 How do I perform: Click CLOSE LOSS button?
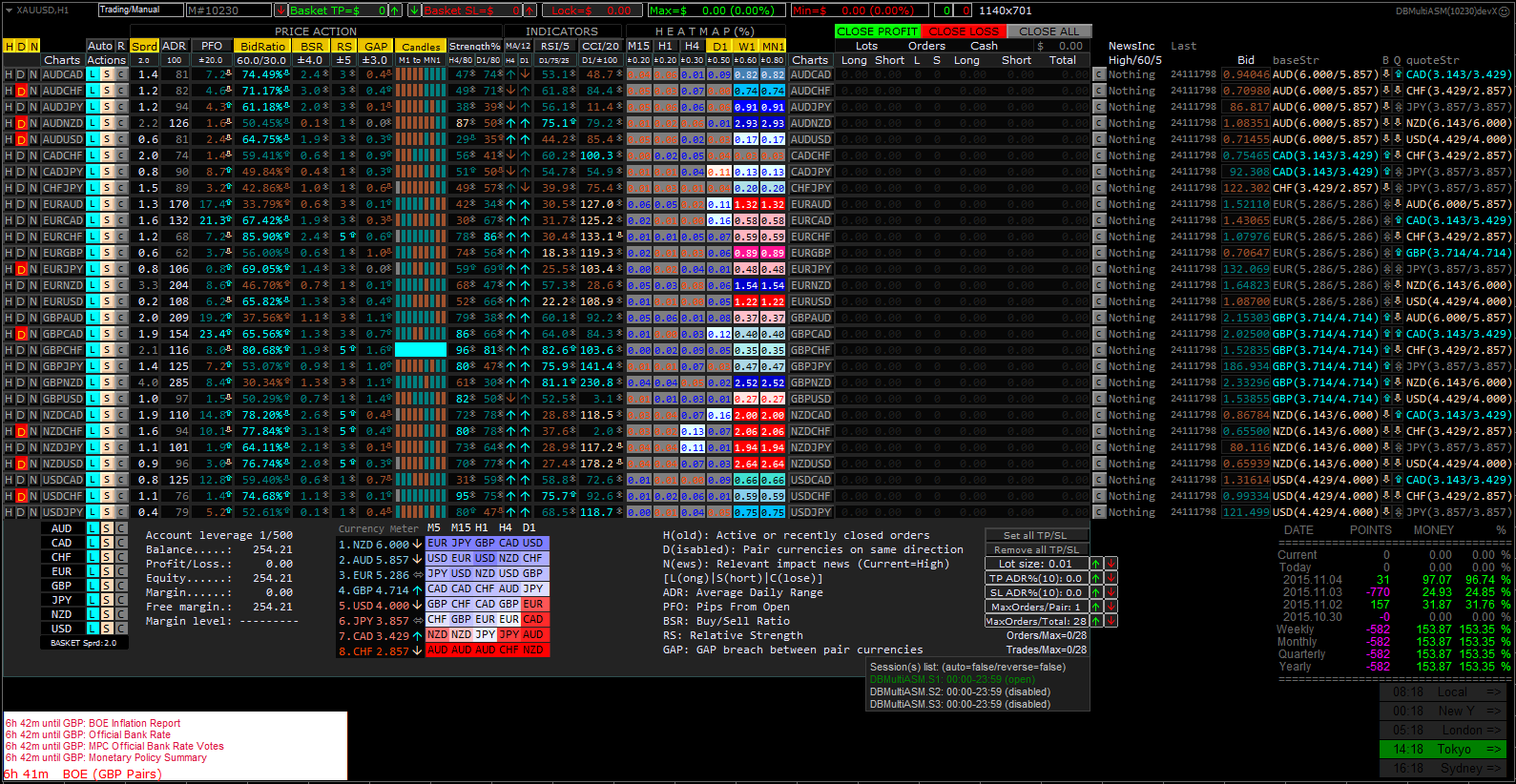963,31
